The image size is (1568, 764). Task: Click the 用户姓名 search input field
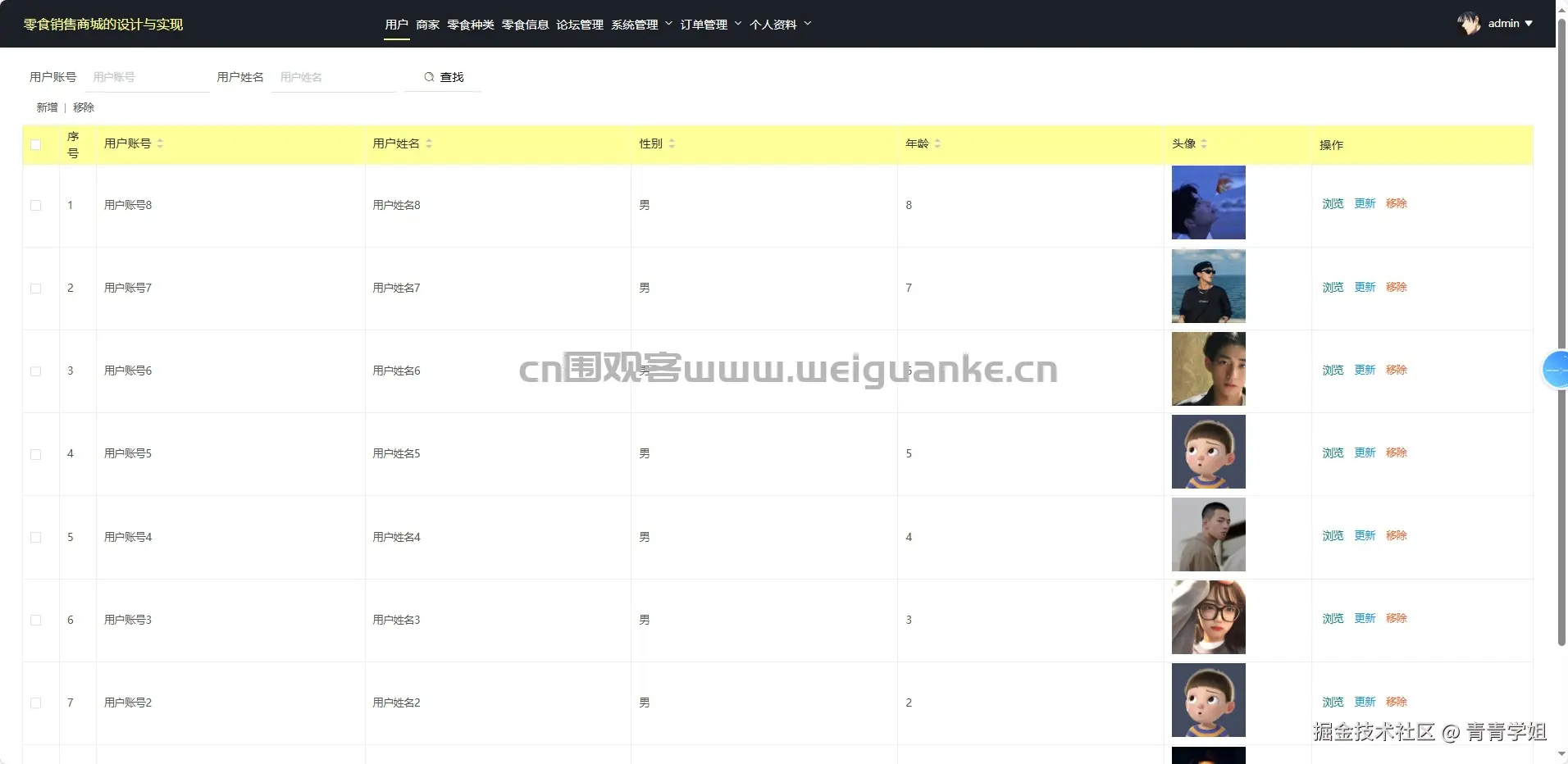coord(334,77)
